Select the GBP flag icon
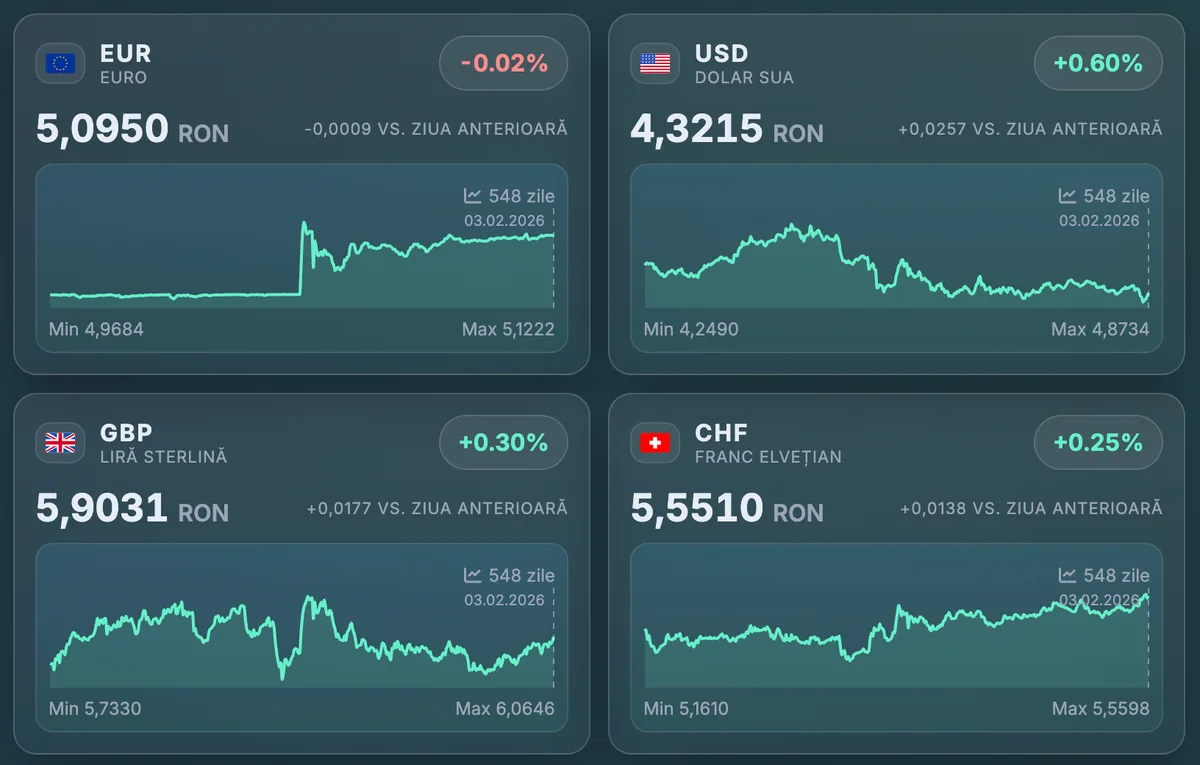 coord(60,442)
